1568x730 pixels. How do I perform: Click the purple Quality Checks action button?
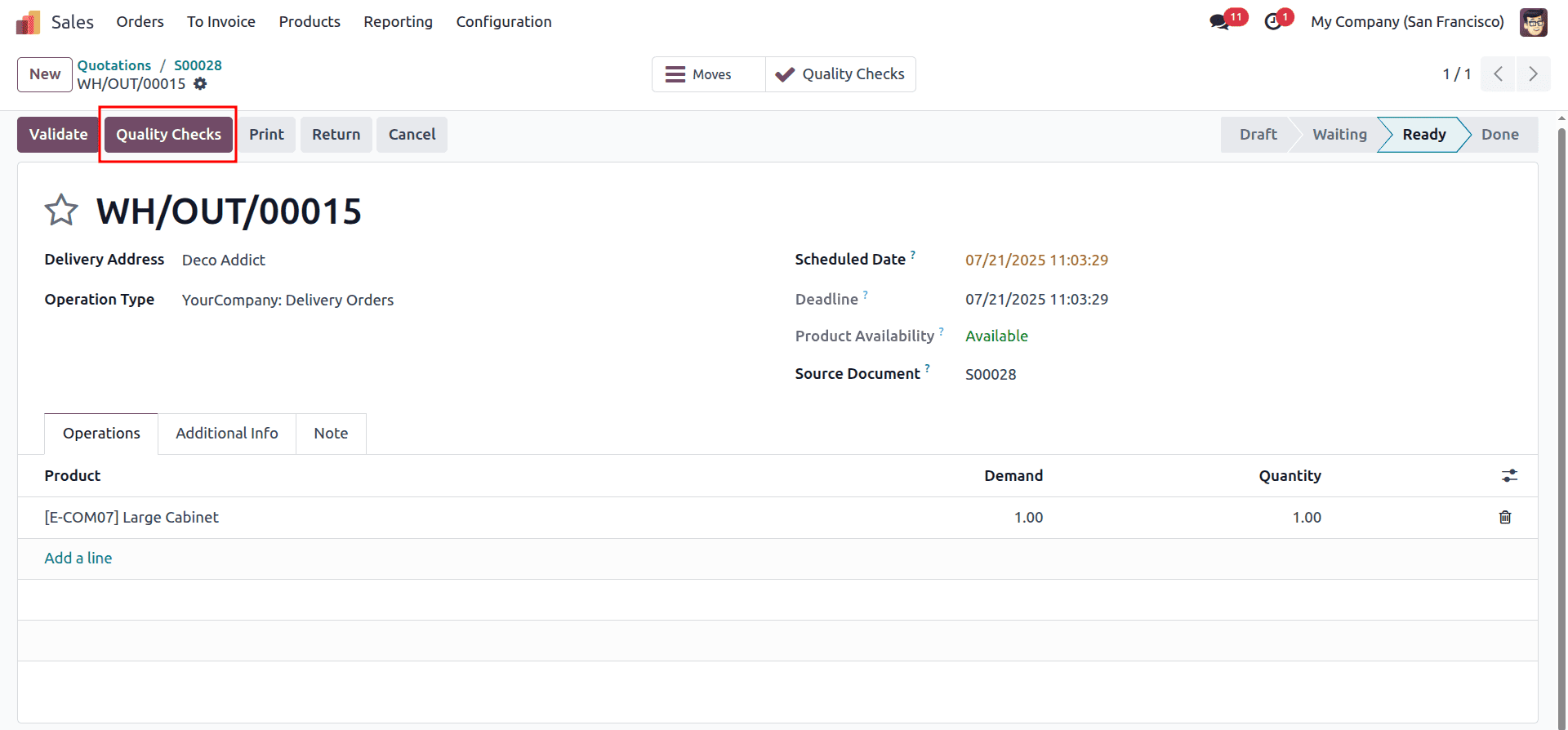coord(168,135)
